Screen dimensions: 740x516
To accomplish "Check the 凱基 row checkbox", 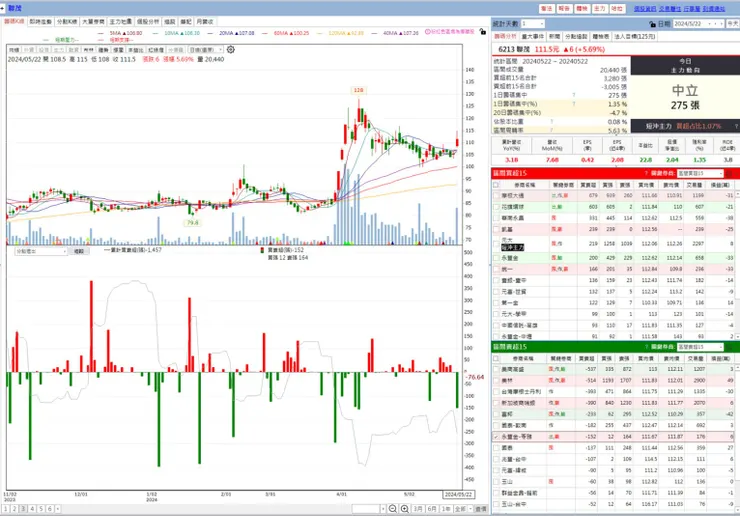I will pyautogui.click(x=496, y=229).
